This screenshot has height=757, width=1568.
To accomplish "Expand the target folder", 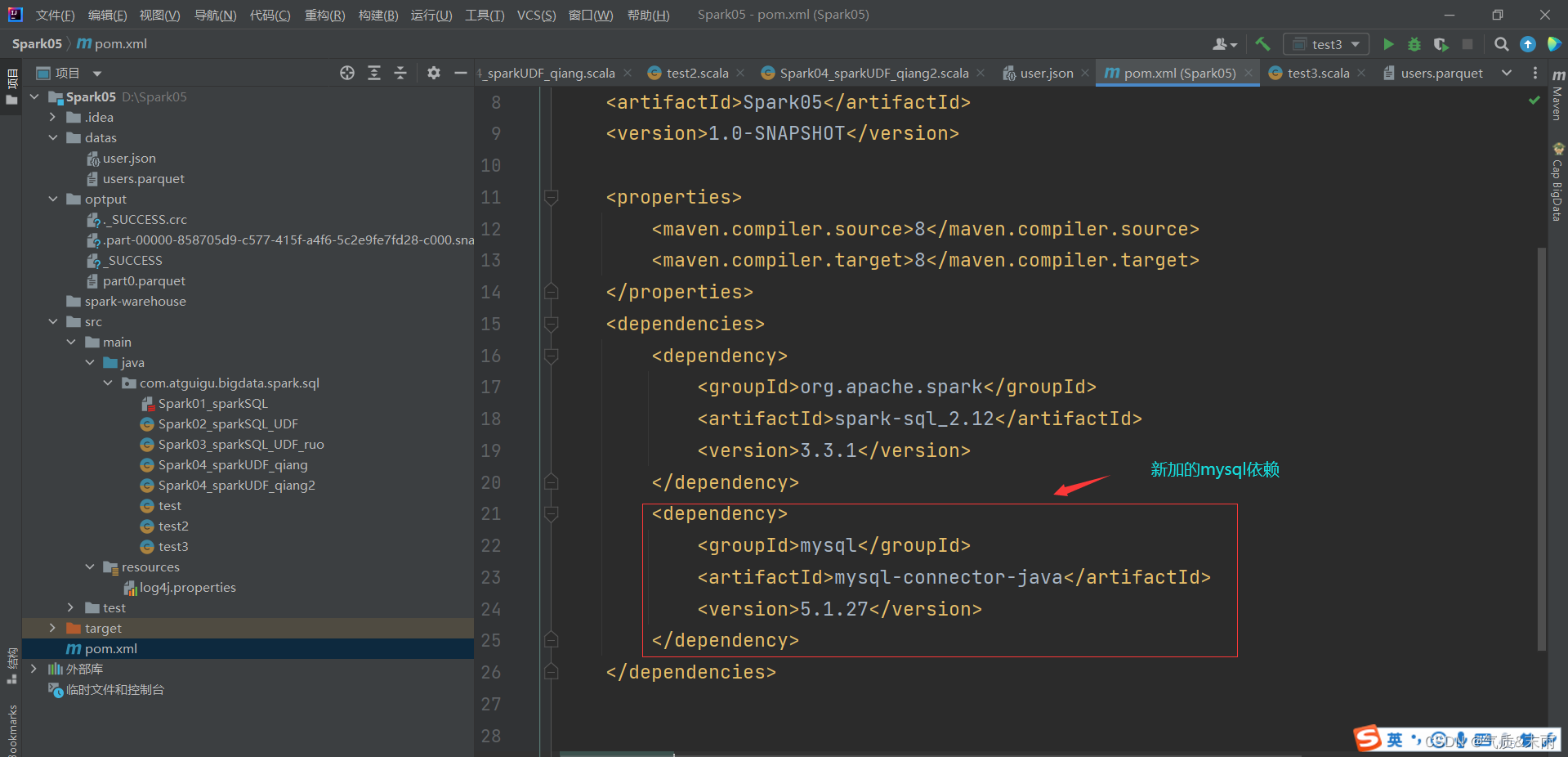I will (53, 628).
